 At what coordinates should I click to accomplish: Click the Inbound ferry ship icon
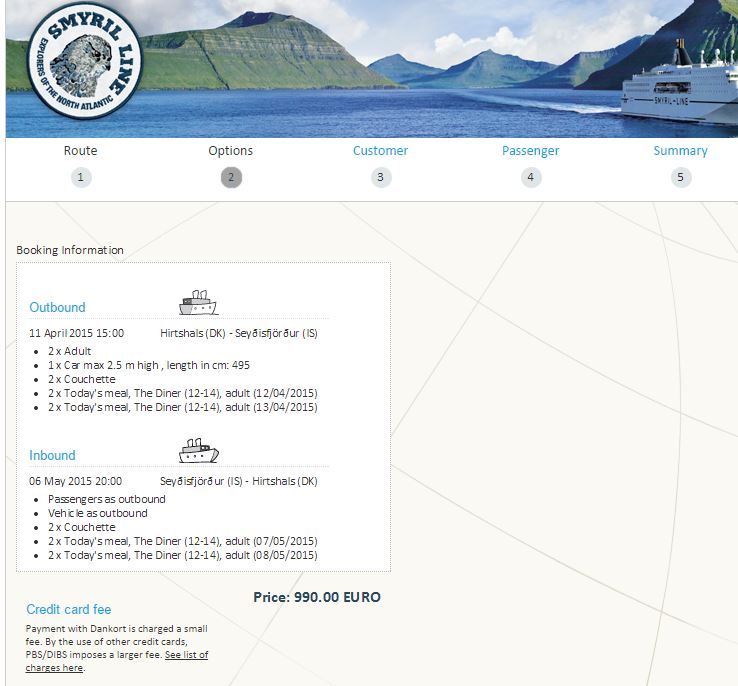coord(199,451)
